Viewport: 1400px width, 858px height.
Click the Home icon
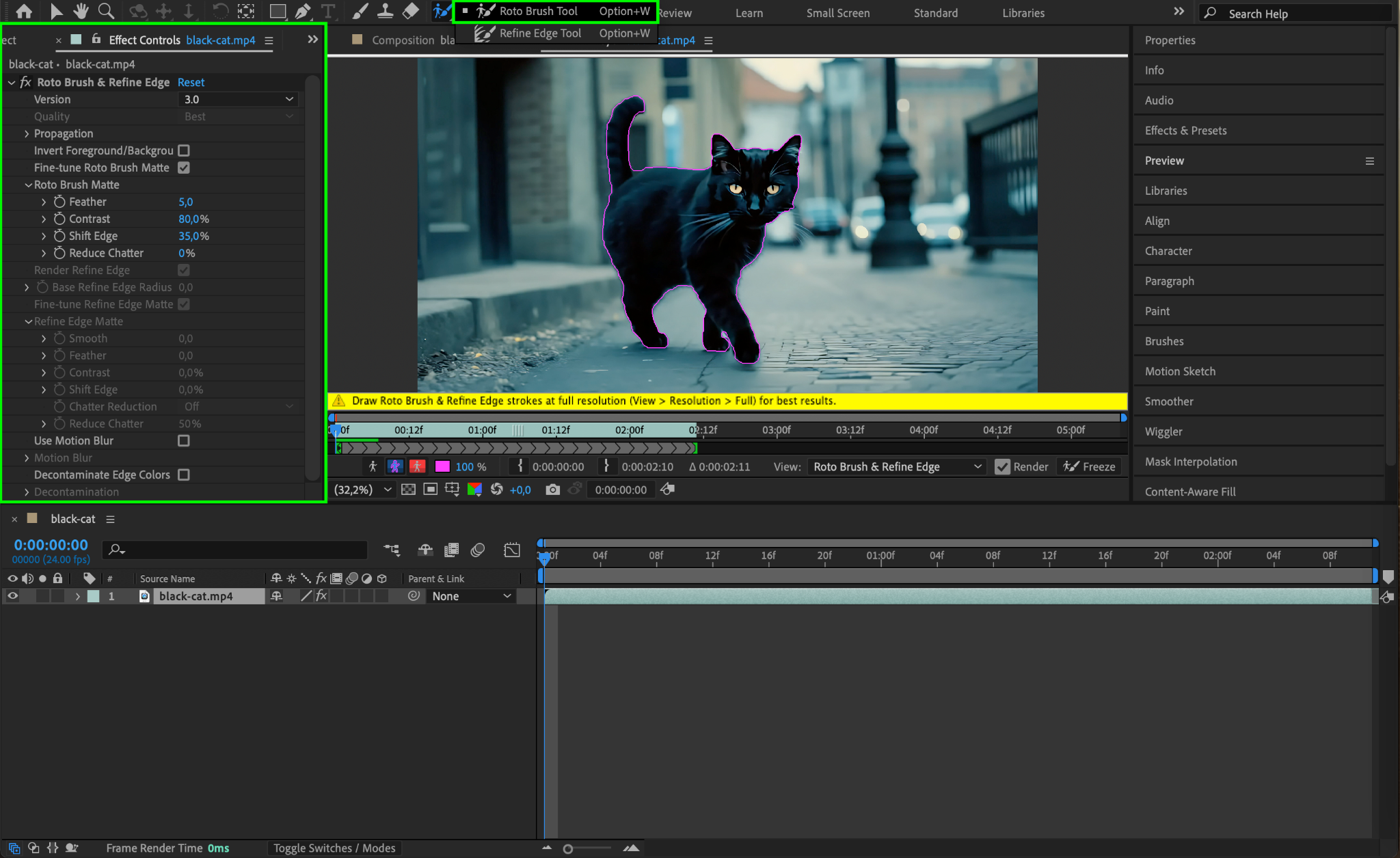coord(24,11)
